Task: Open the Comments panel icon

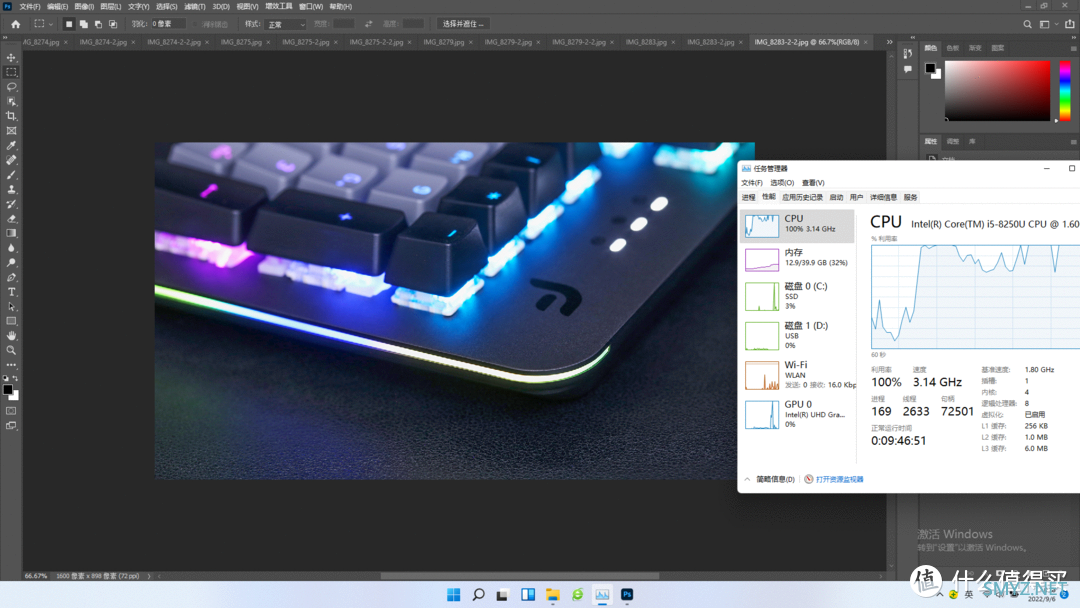Action: tap(908, 69)
